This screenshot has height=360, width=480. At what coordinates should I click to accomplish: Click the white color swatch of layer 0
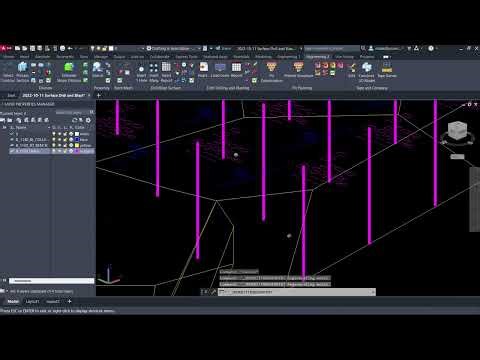click(x=77, y=134)
